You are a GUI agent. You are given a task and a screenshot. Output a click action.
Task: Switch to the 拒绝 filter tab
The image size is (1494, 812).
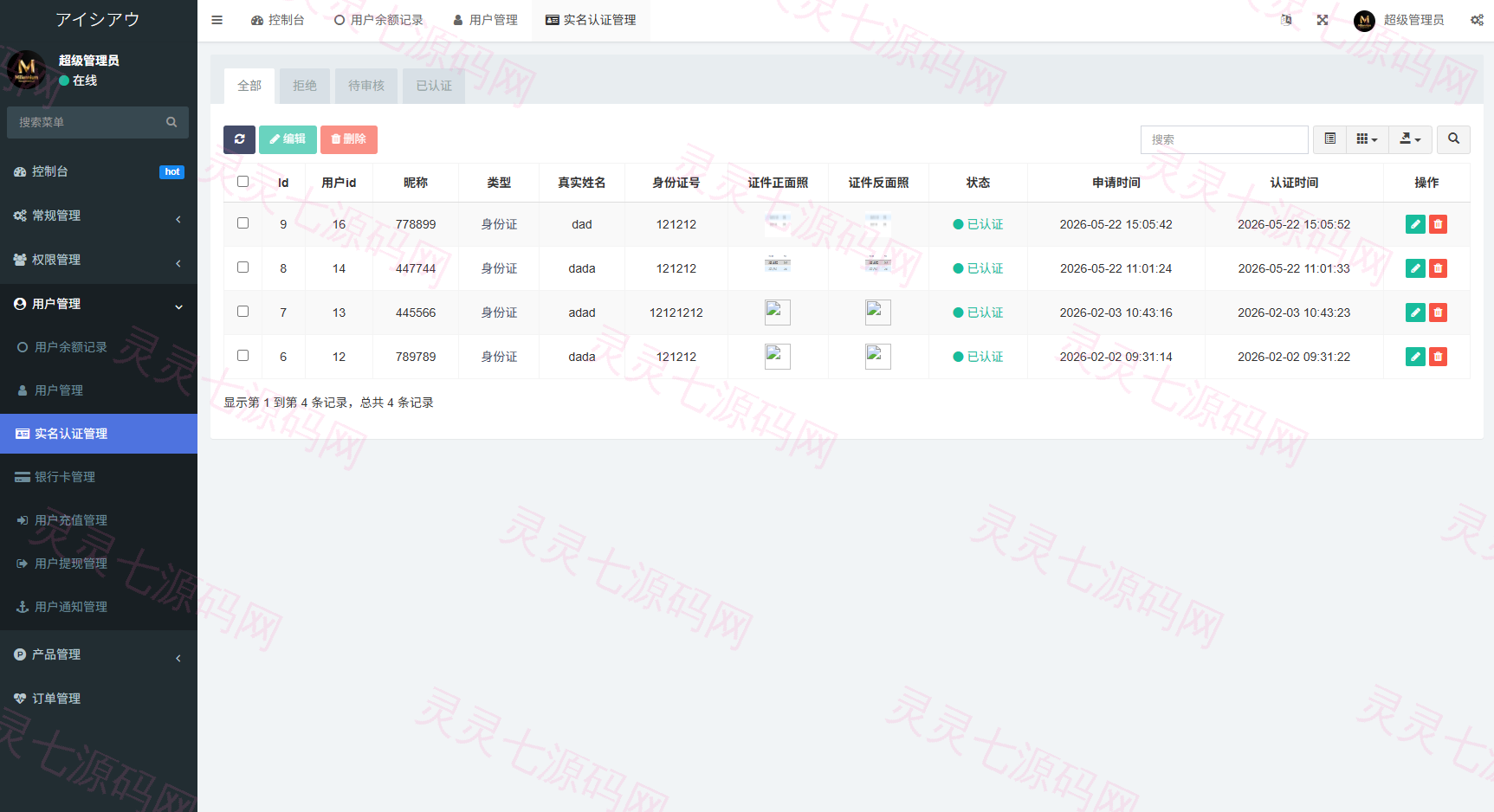pos(305,86)
